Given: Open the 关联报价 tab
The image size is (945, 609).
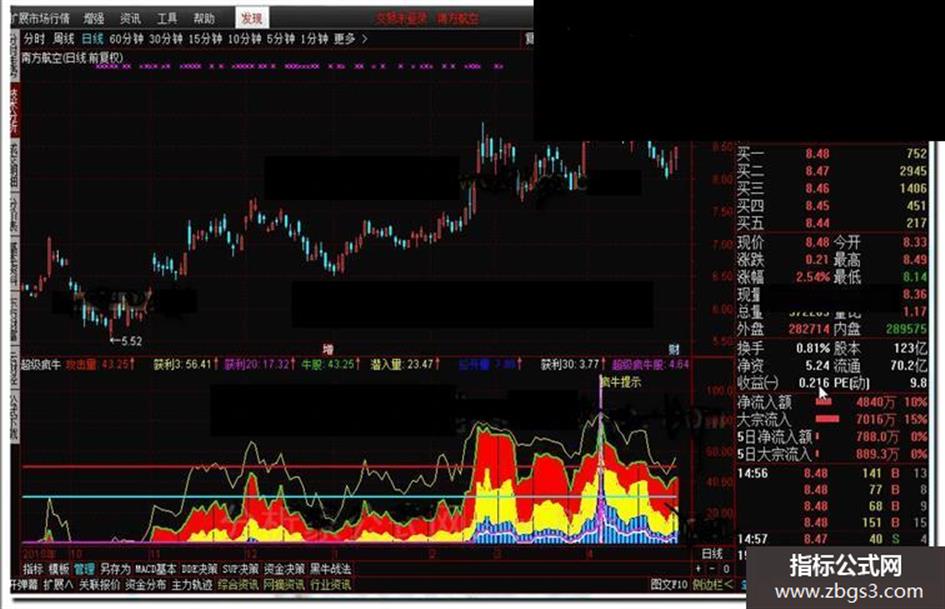Looking at the screenshot, I should coord(99,584).
